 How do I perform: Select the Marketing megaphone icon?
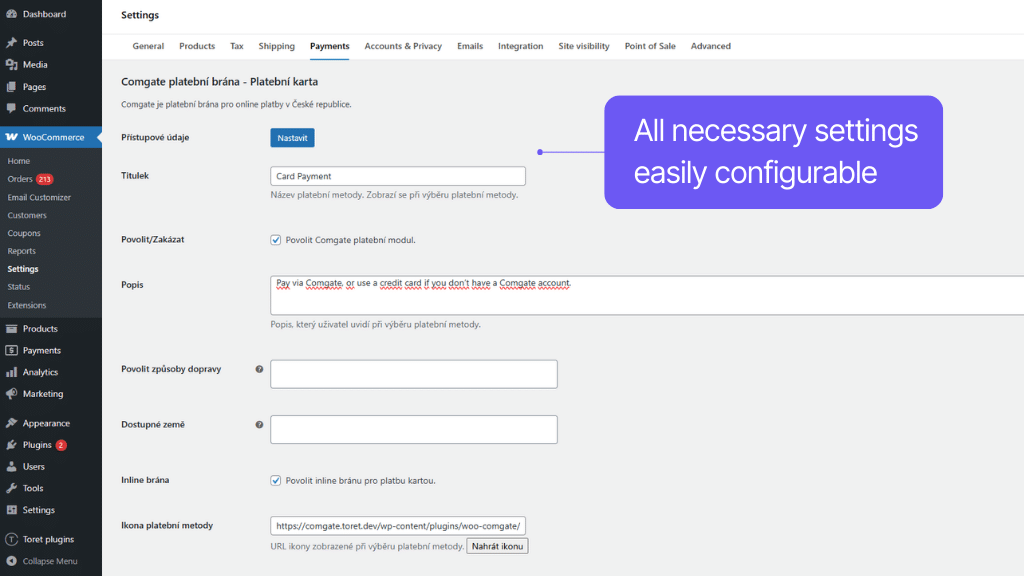tap(13, 394)
